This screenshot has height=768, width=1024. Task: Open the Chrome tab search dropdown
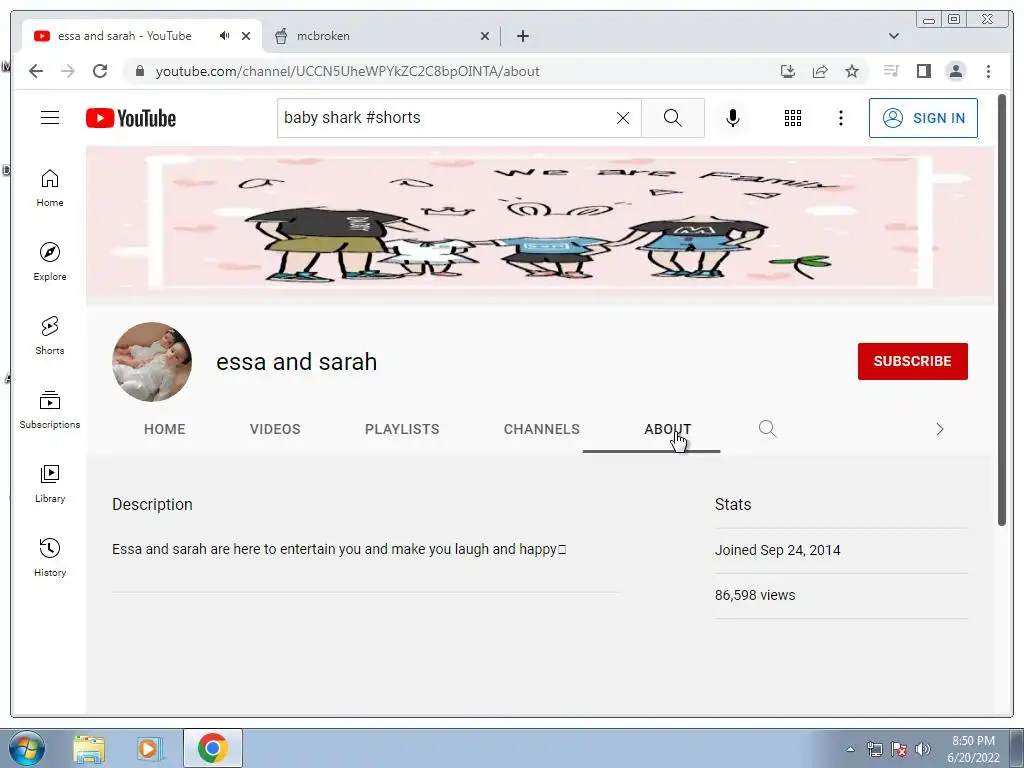point(893,36)
